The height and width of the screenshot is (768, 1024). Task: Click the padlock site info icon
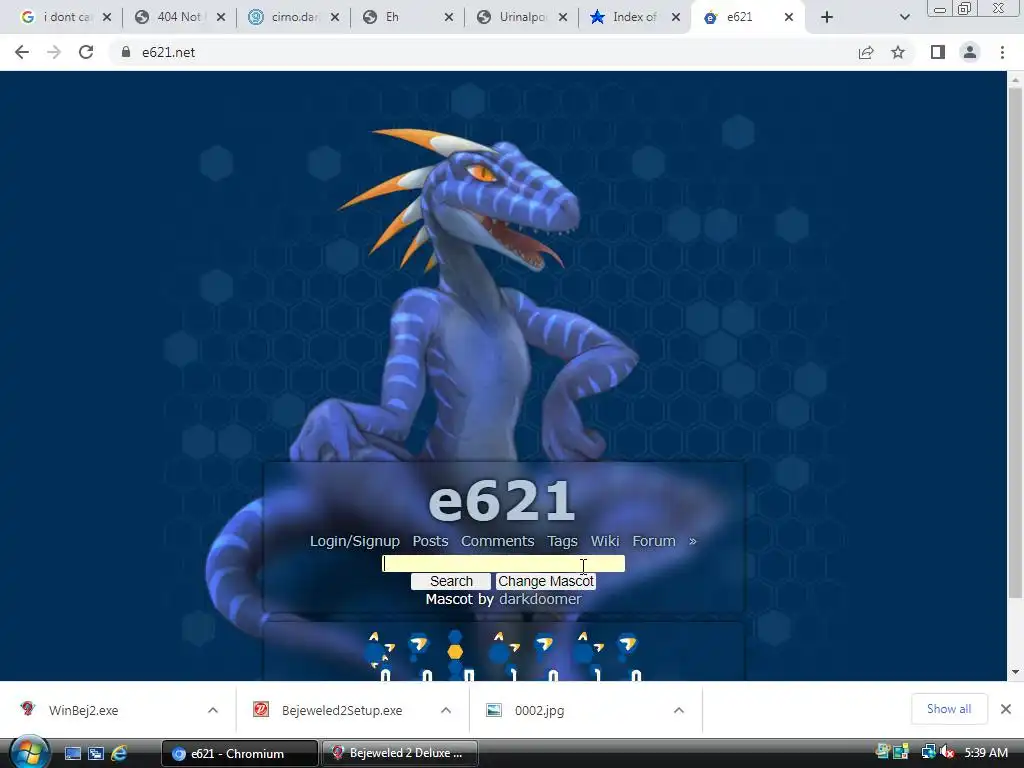click(x=125, y=52)
